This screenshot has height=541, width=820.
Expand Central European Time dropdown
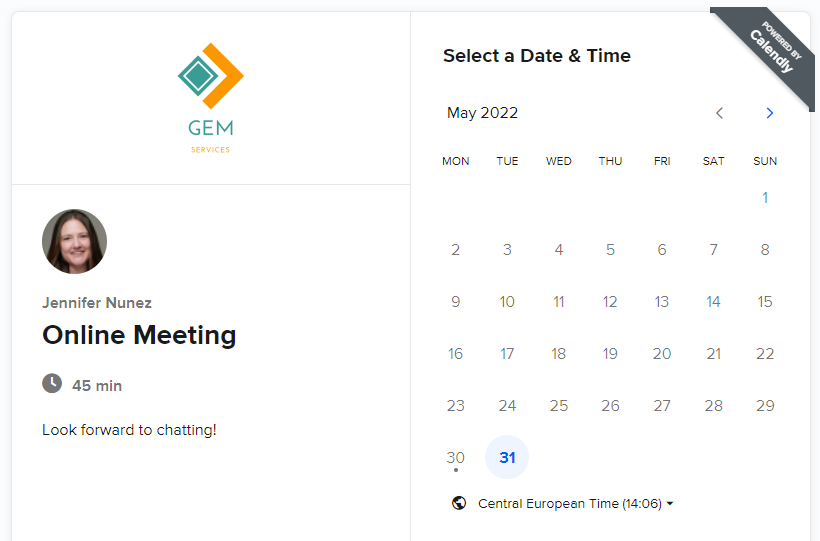click(575, 503)
